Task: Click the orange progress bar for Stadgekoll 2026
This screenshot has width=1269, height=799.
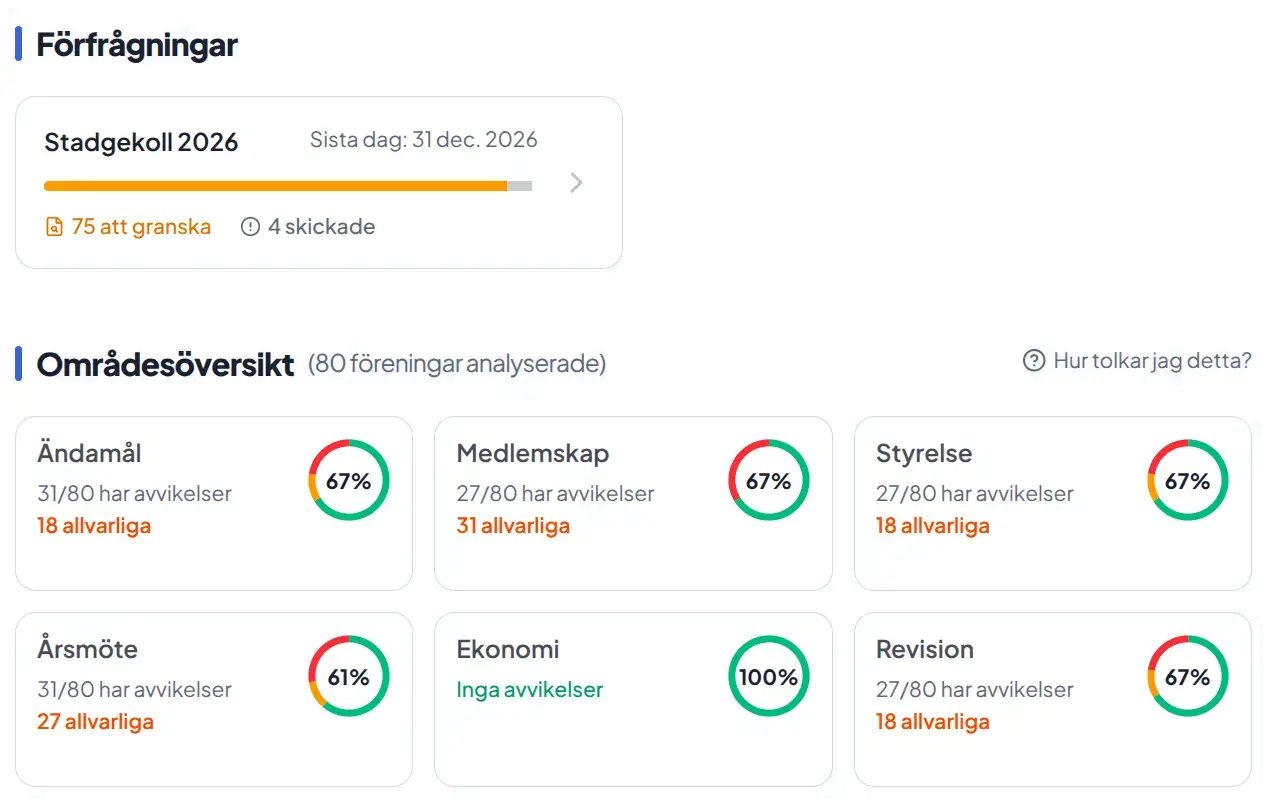Action: click(x=280, y=186)
